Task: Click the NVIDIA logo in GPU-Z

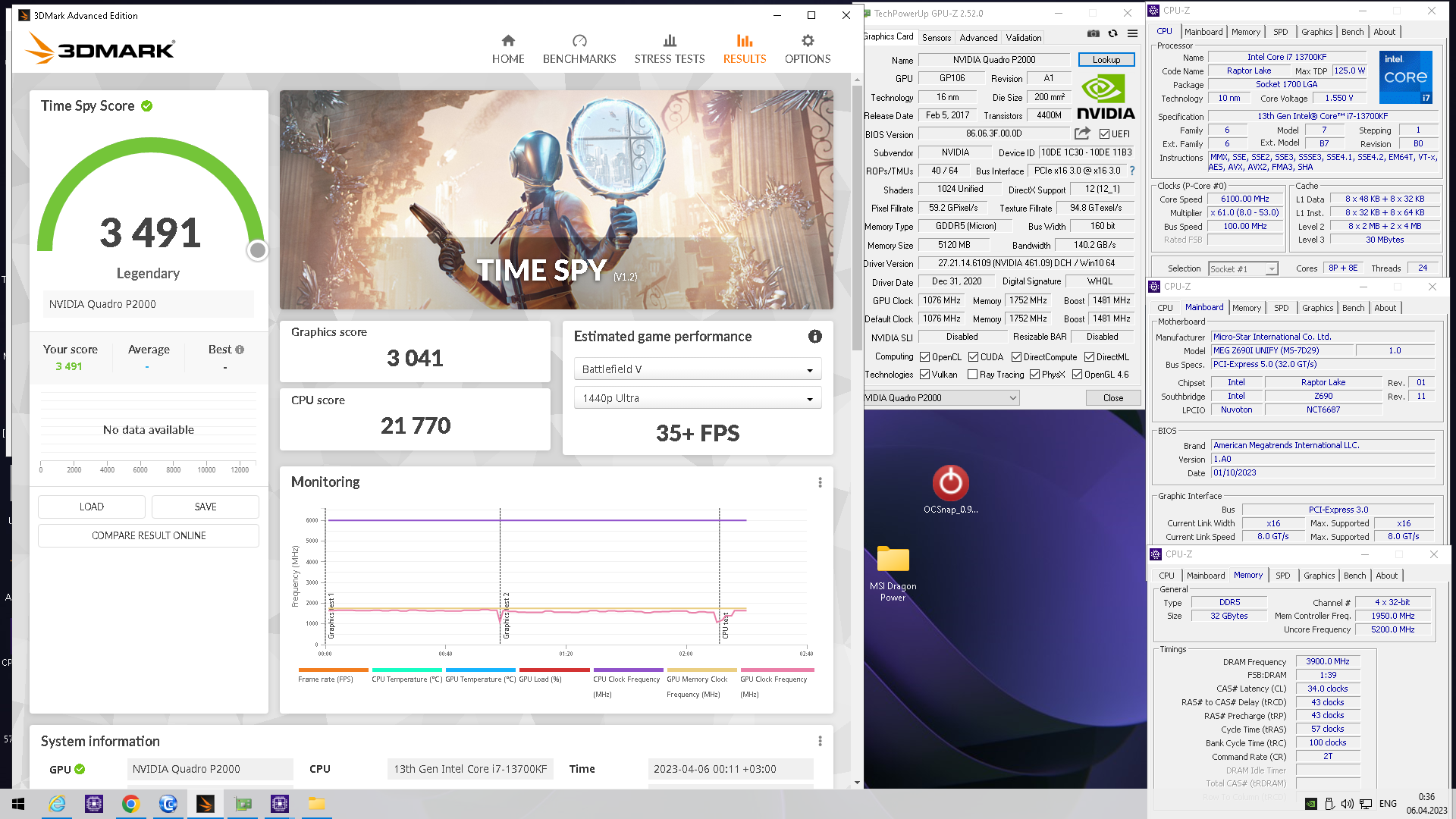Action: tap(1106, 98)
